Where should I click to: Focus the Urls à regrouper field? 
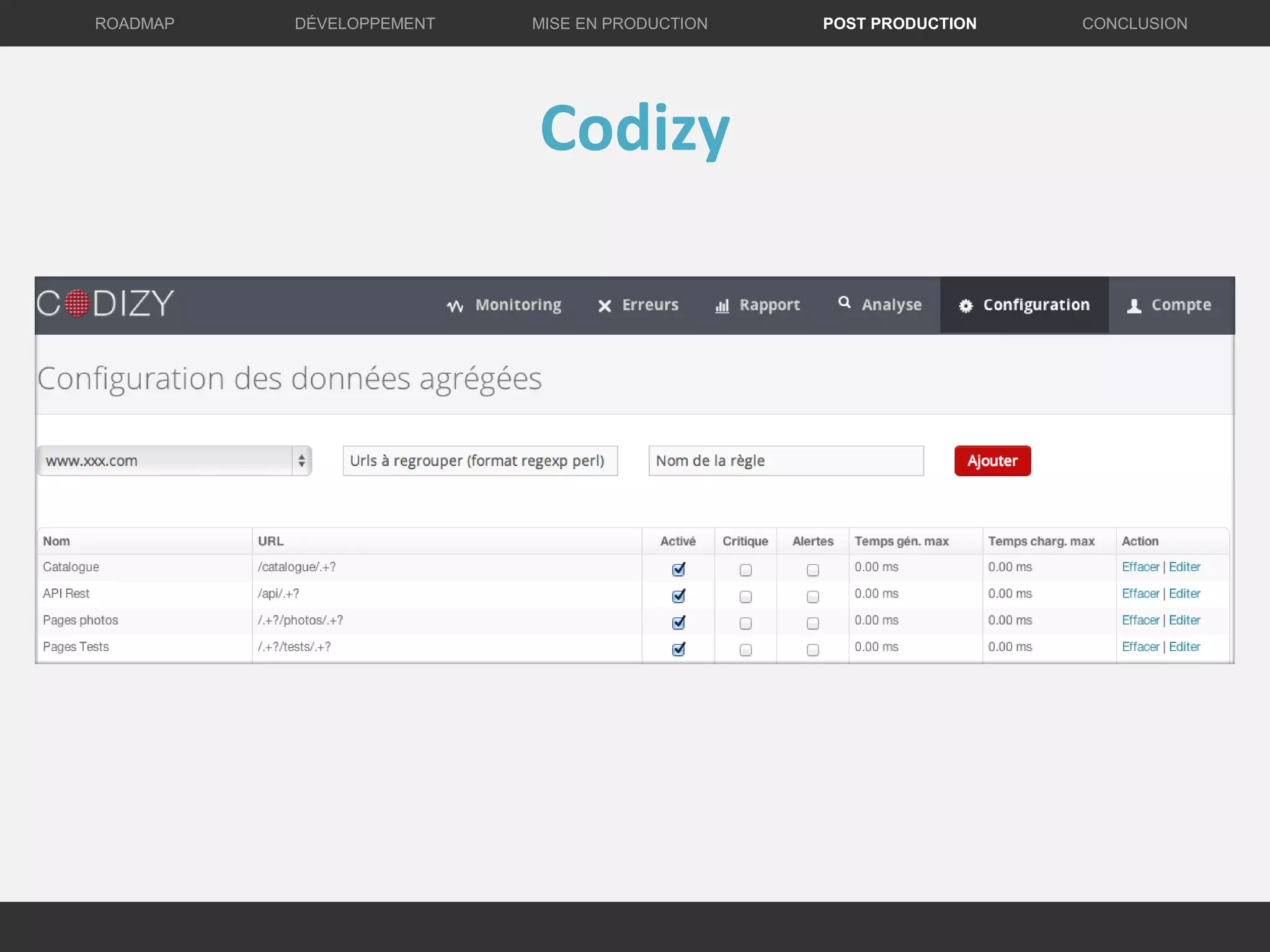pyautogui.click(x=480, y=461)
